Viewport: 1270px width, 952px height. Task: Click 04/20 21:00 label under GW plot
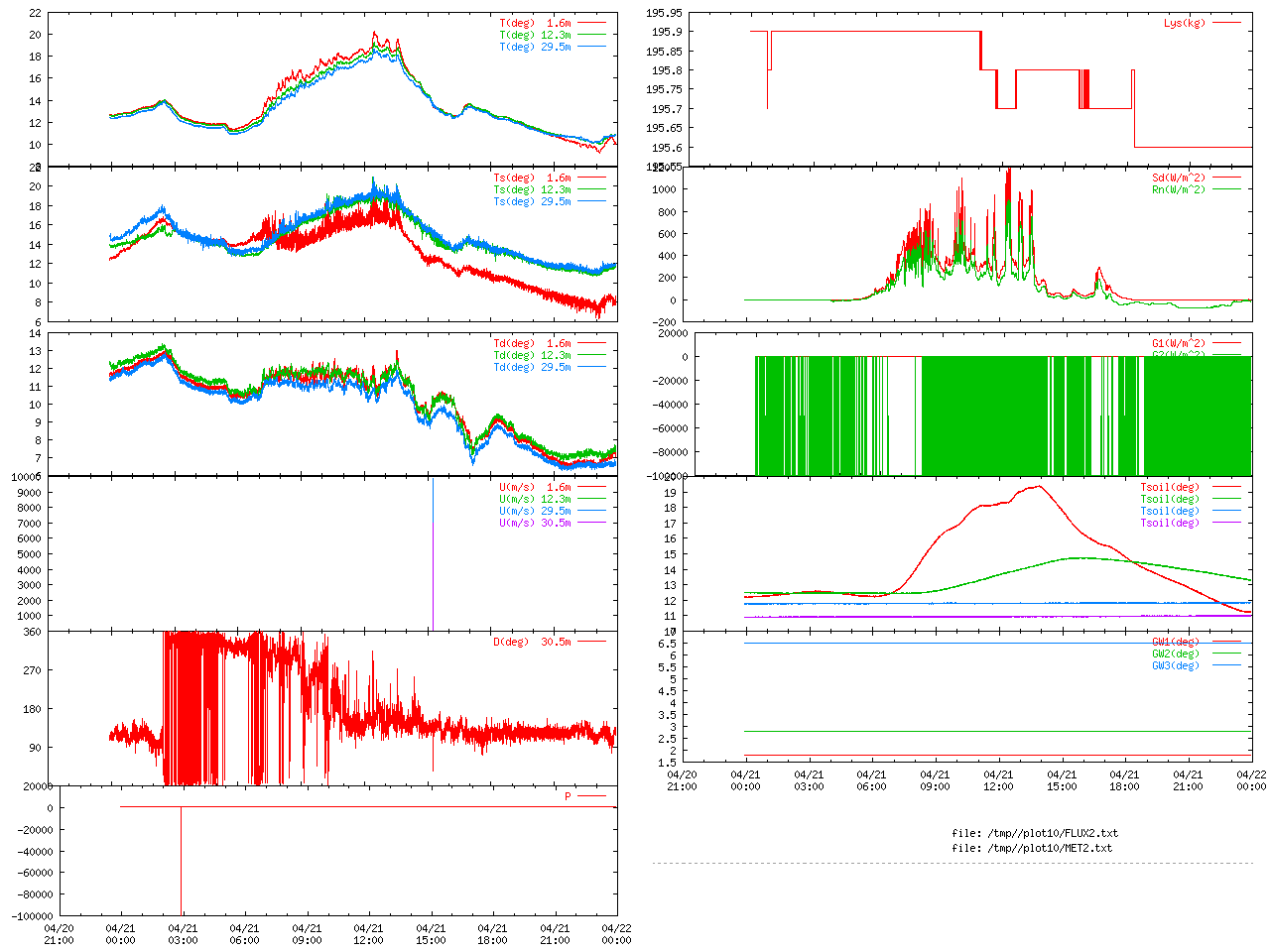[682, 780]
